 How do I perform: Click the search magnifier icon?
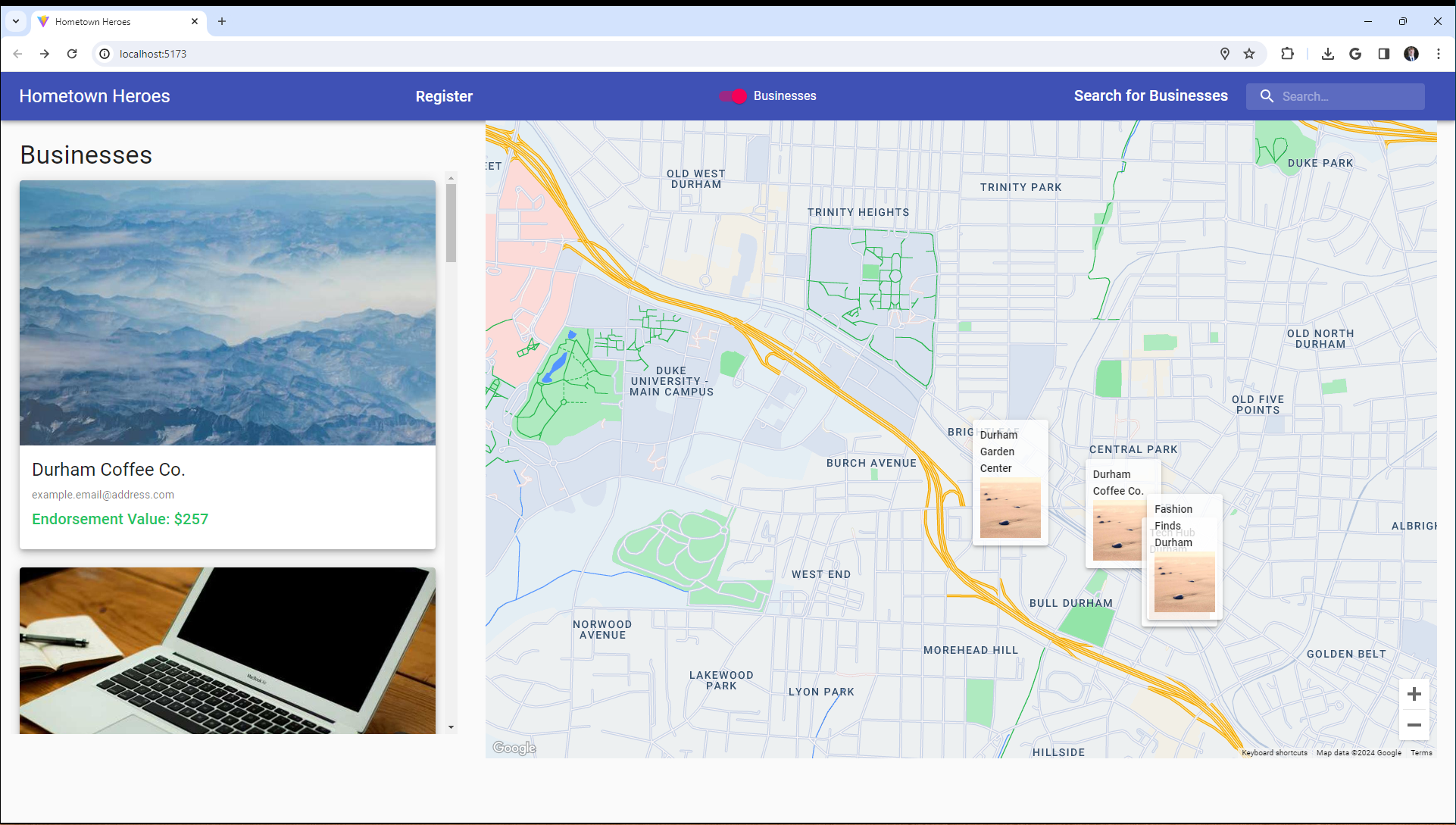coord(1267,96)
